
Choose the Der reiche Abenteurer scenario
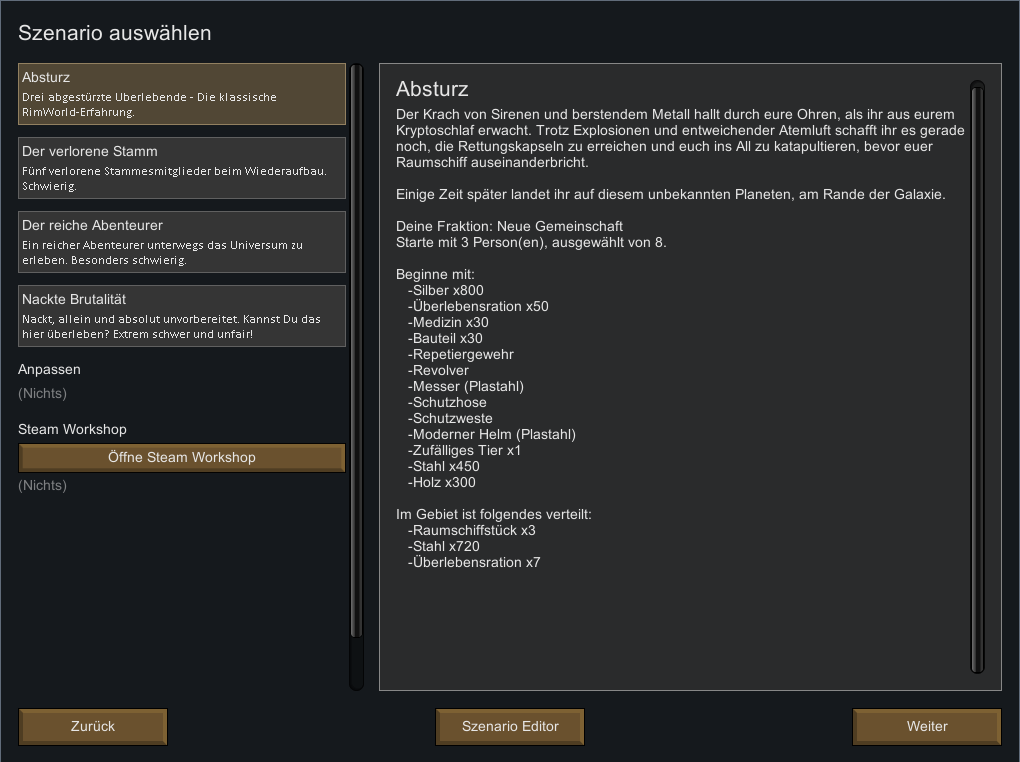pyautogui.click(x=181, y=242)
